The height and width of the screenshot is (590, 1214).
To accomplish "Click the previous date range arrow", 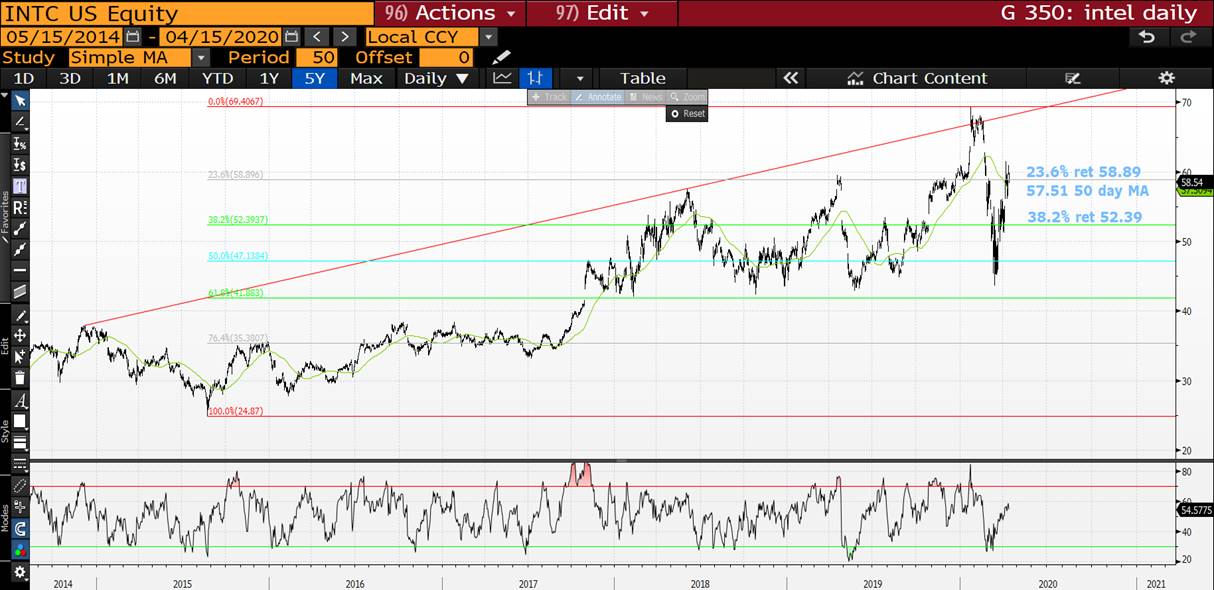I will click(x=317, y=36).
